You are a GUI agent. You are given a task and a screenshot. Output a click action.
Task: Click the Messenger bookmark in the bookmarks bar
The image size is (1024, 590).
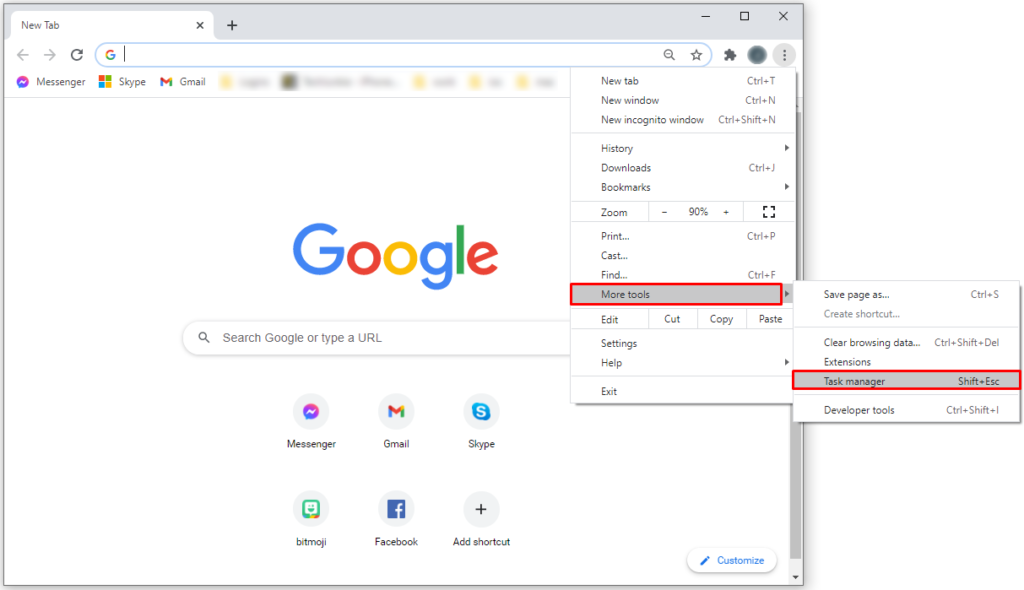point(50,81)
